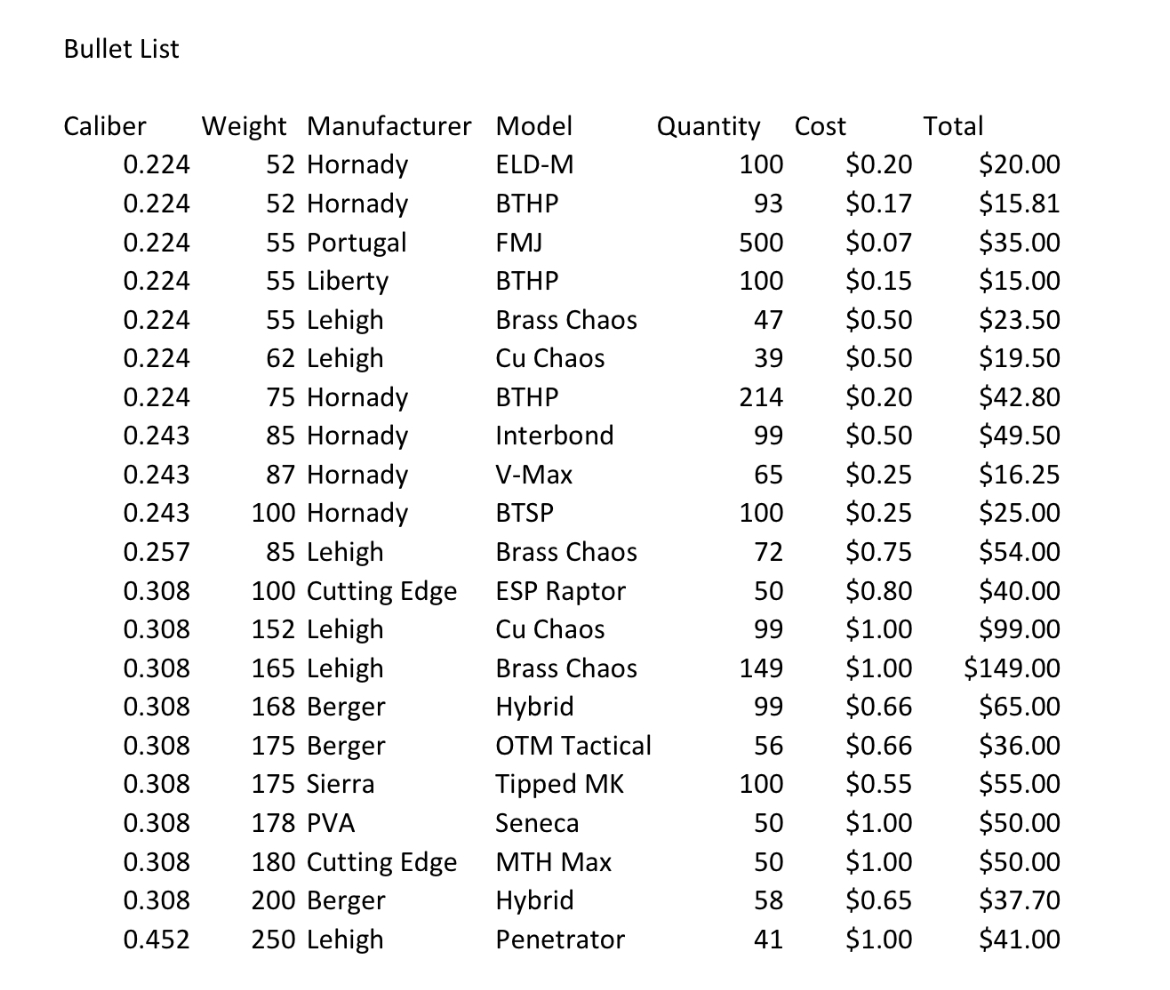Select the $149.00 total cell
Screen dimensions: 1170x990
(x=1012, y=668)
